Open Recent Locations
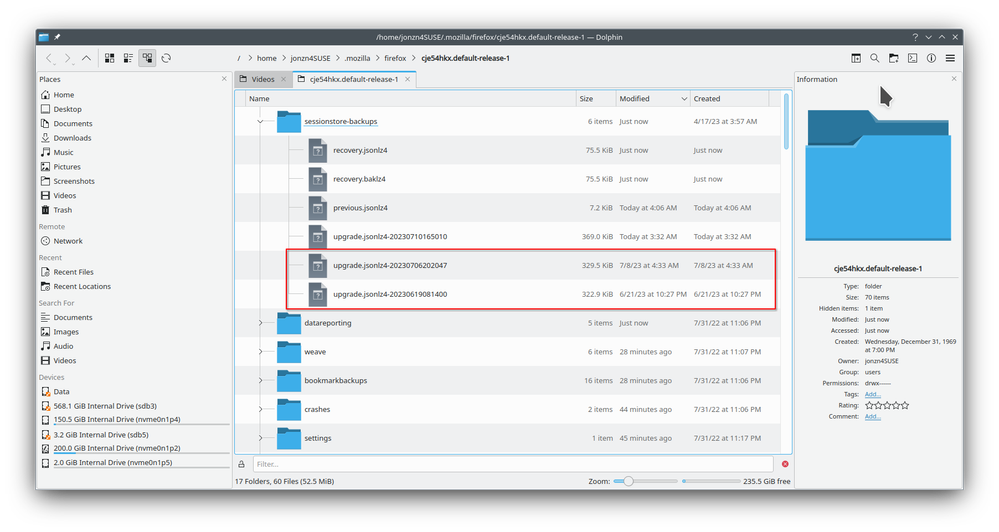Screen dimensions: 999x532 pos(82,287)
